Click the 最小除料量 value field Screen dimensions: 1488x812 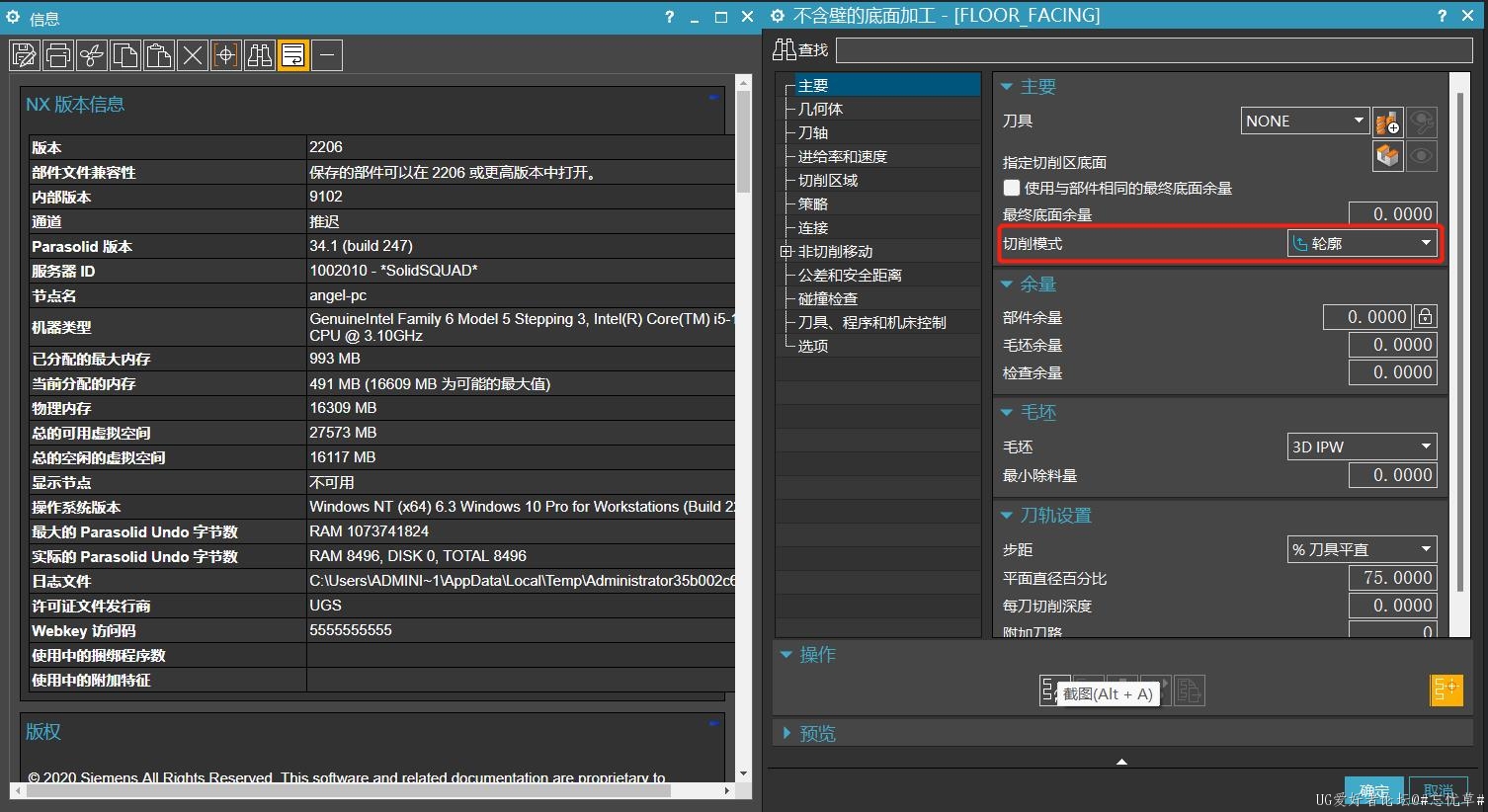tap(1392, 475)
